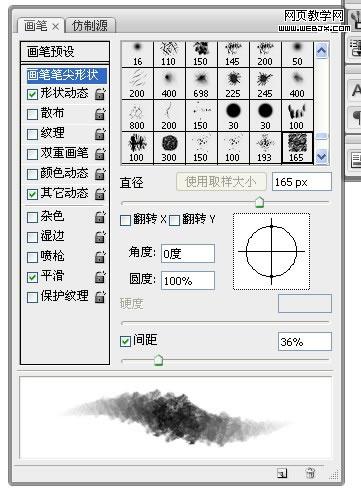
Task: Switch to the 仿制源 tab
Action: 90,25
